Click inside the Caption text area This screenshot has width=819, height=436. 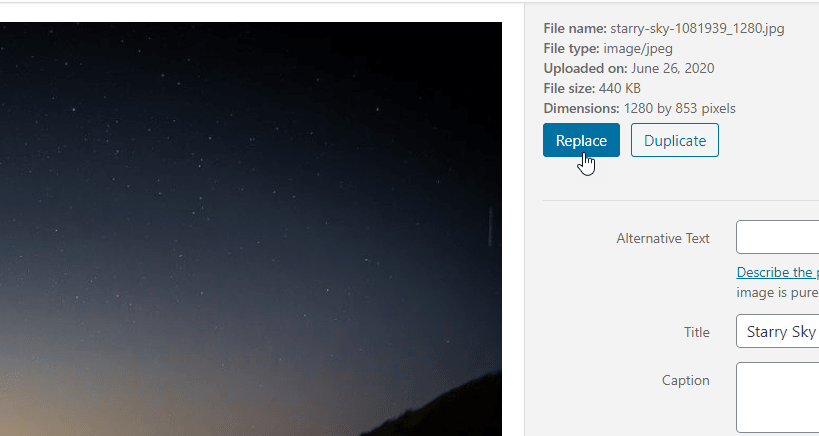(x=778, y=398)
